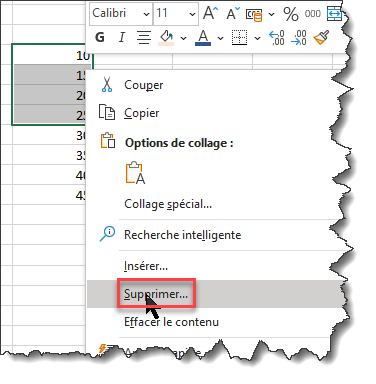376x384 pixels.
Task: Apply thousands separator 000 format
Action: pos(312,14)
